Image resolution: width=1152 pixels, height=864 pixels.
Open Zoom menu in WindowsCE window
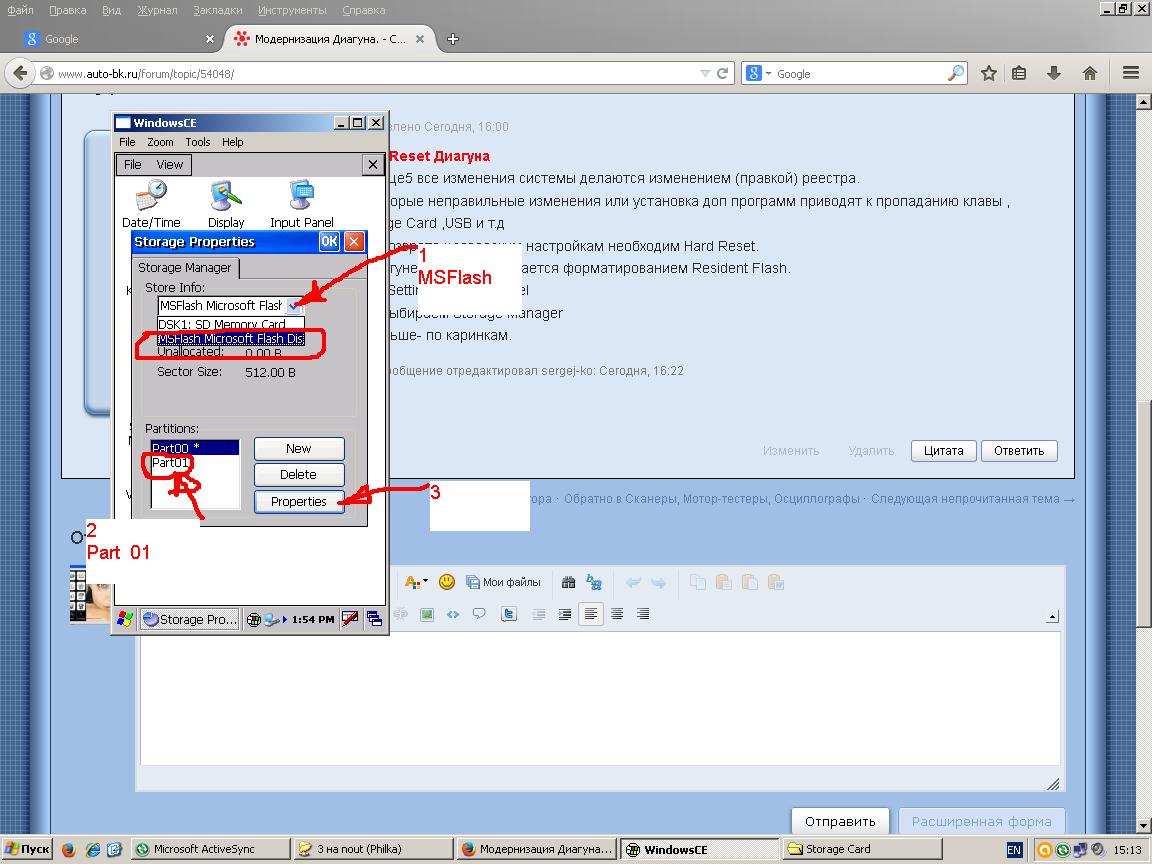pyautogui.click(x=160, y=142)
